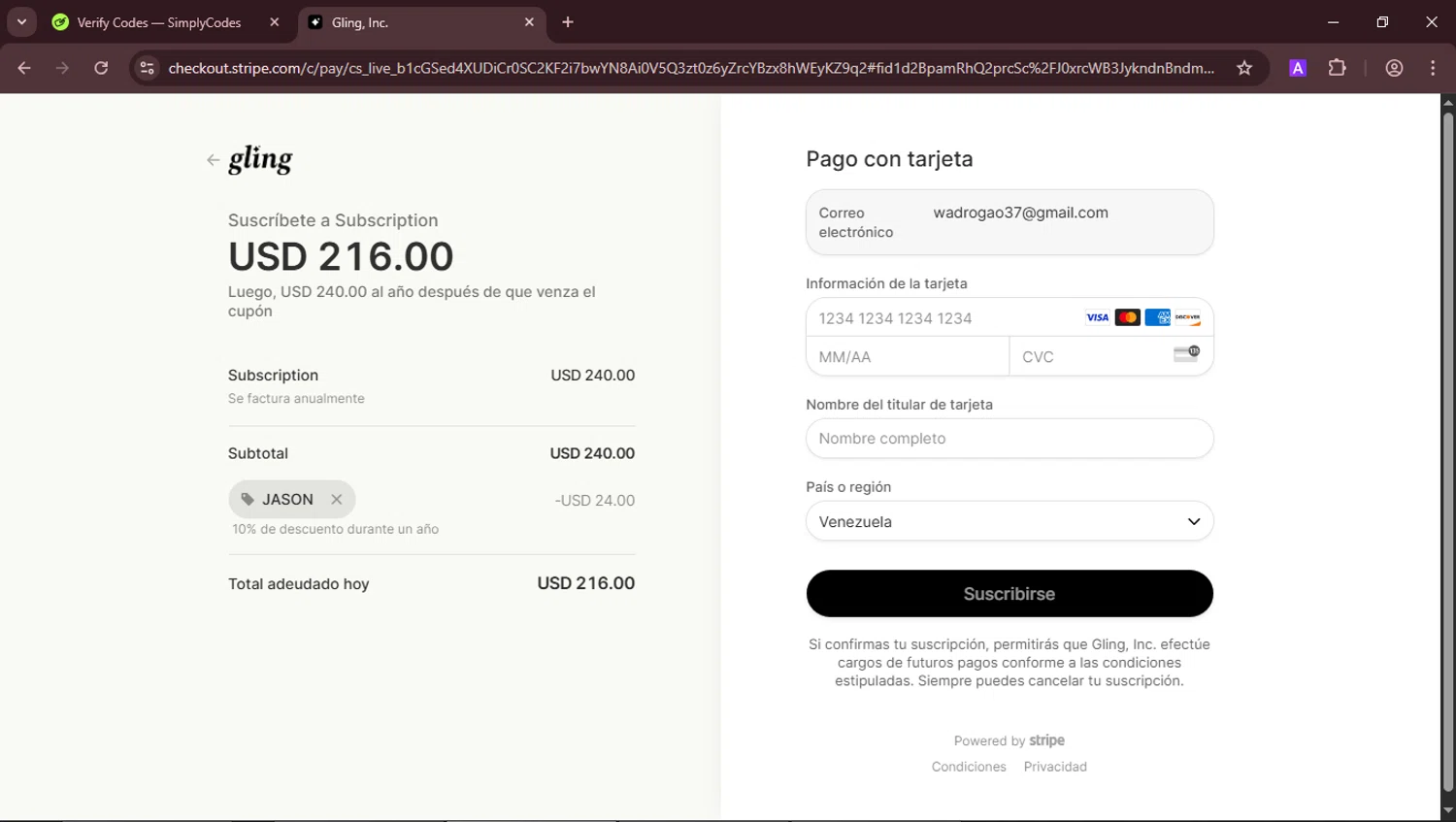1456x822 pixels.
Task: Click scrollbar down arrow
Action: [1448, 809]
